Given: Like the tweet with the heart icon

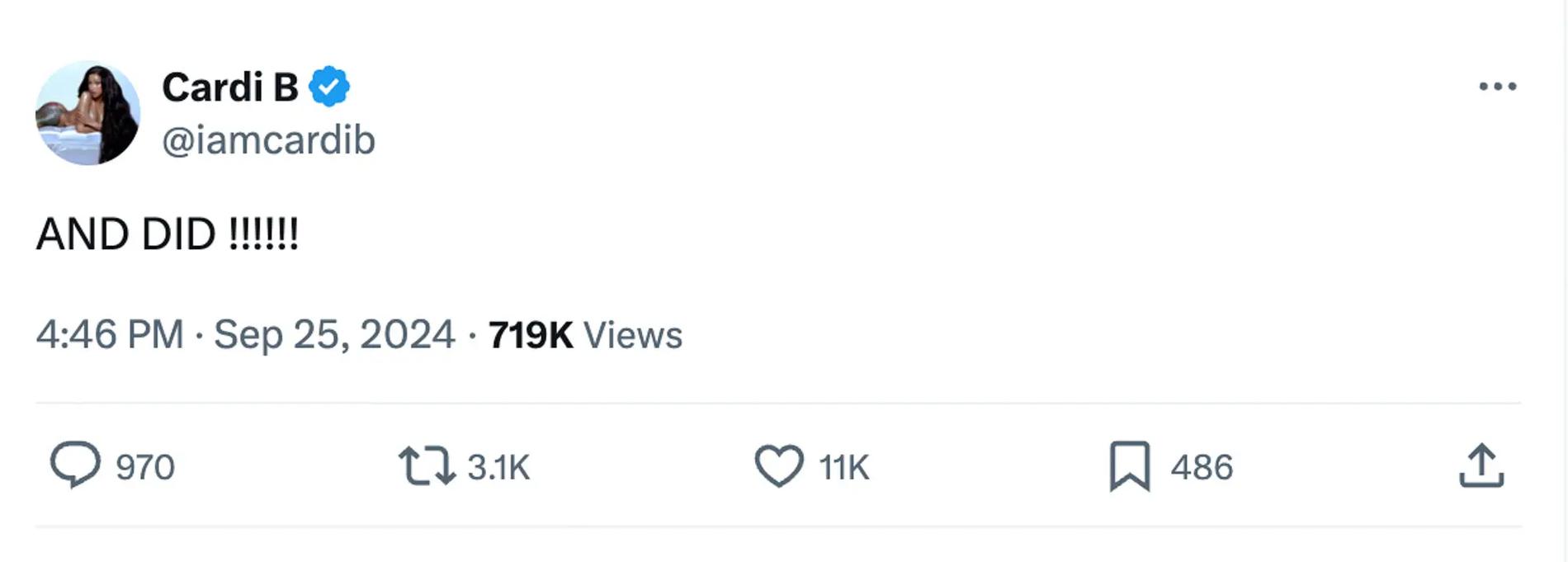Looking at the screenshot, I should (x=779, y=465).
